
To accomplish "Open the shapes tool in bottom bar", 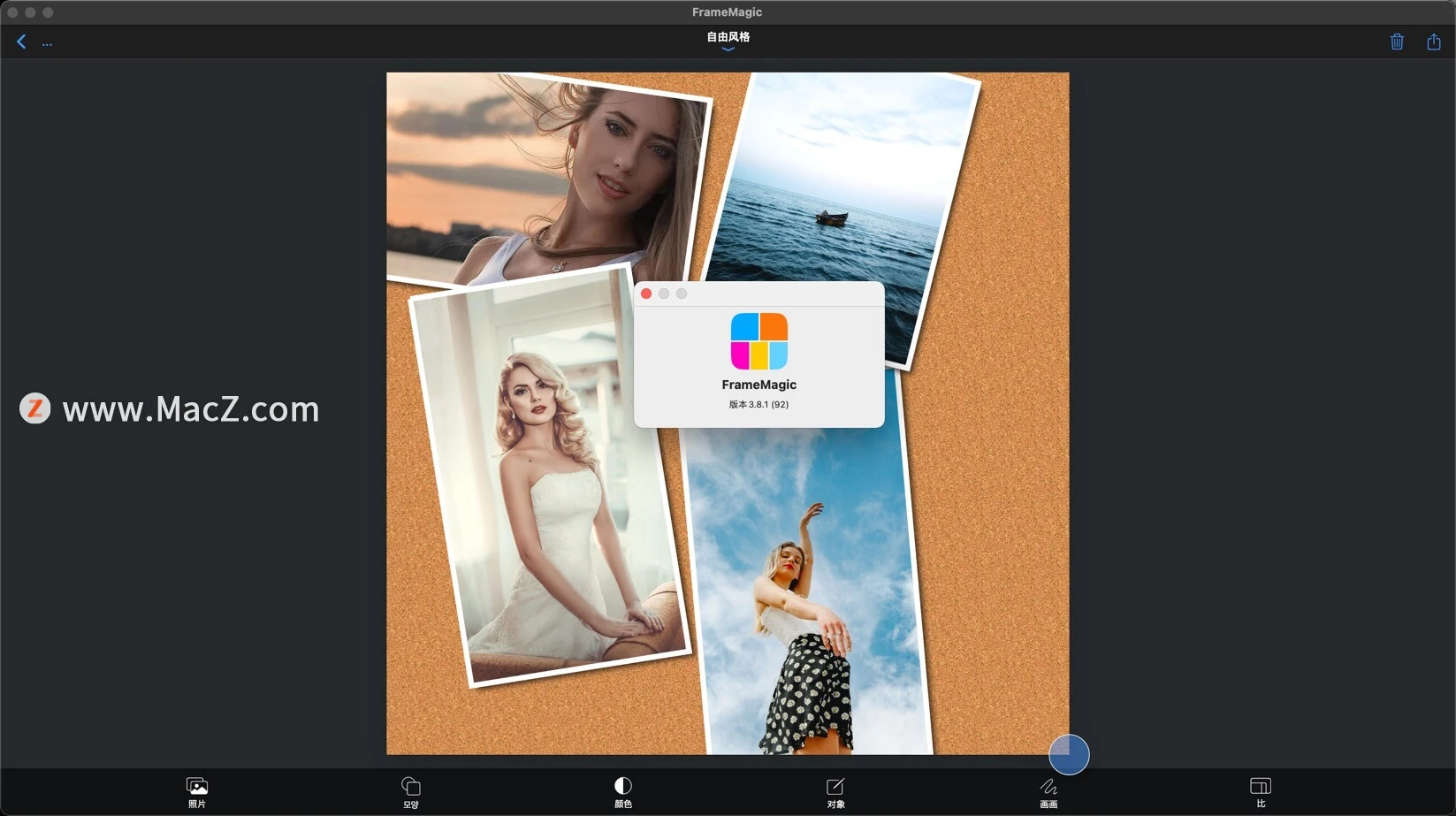I will tap(410, 792).
